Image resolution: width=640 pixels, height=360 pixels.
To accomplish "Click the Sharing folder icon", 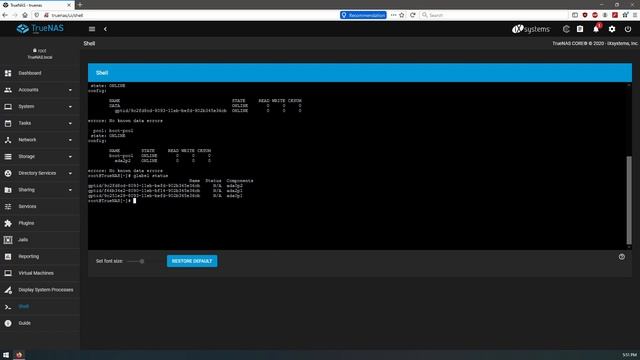I will tap(8, 190).
